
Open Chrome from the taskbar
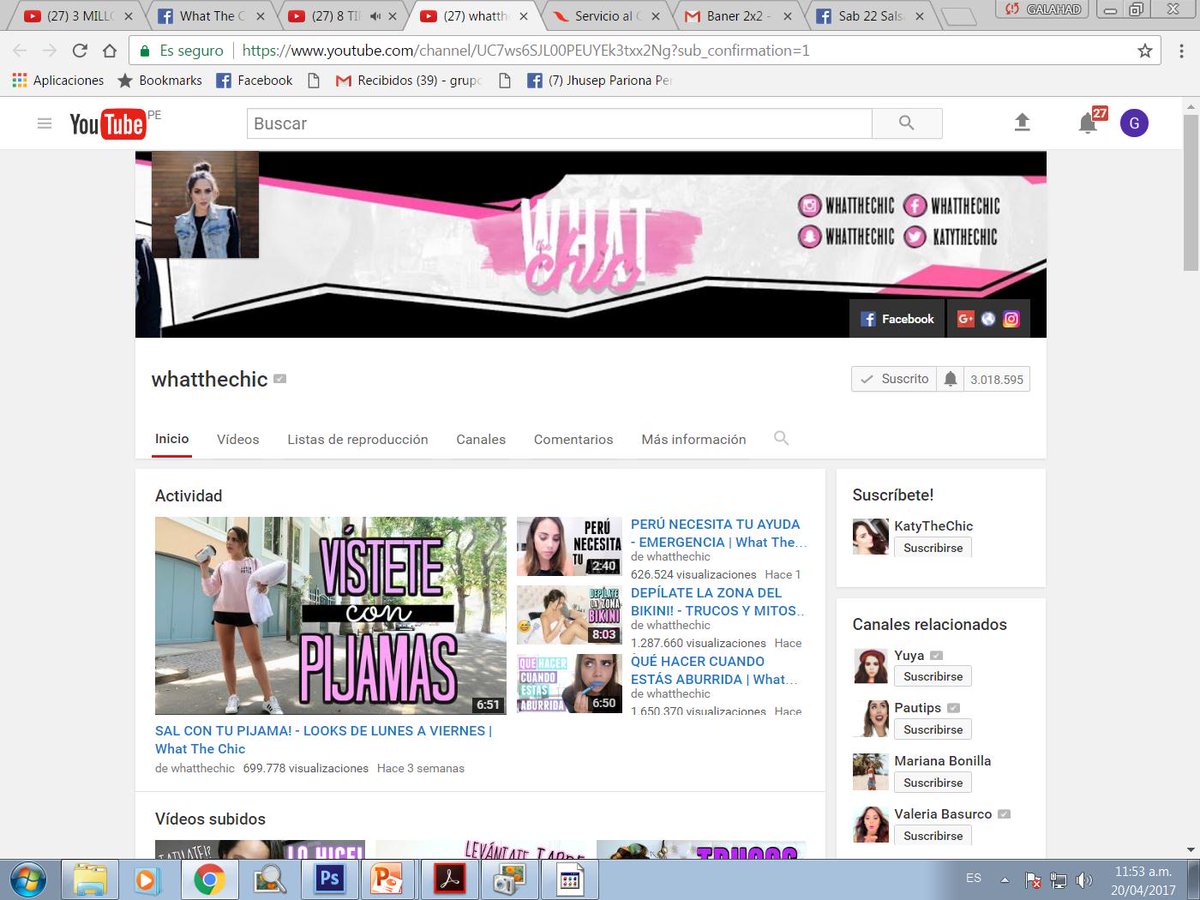point(208,879)
